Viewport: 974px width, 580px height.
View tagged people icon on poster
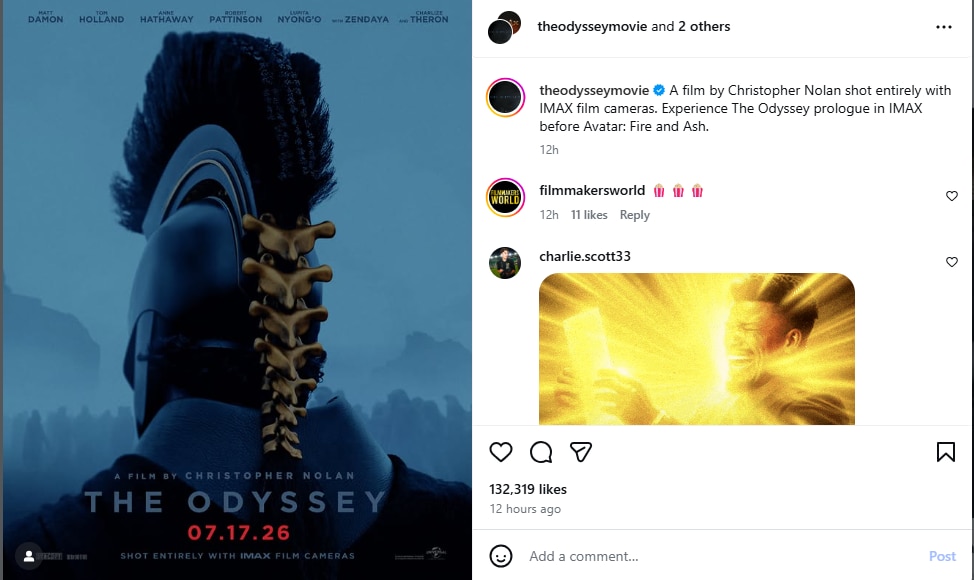tap(29, 556)
